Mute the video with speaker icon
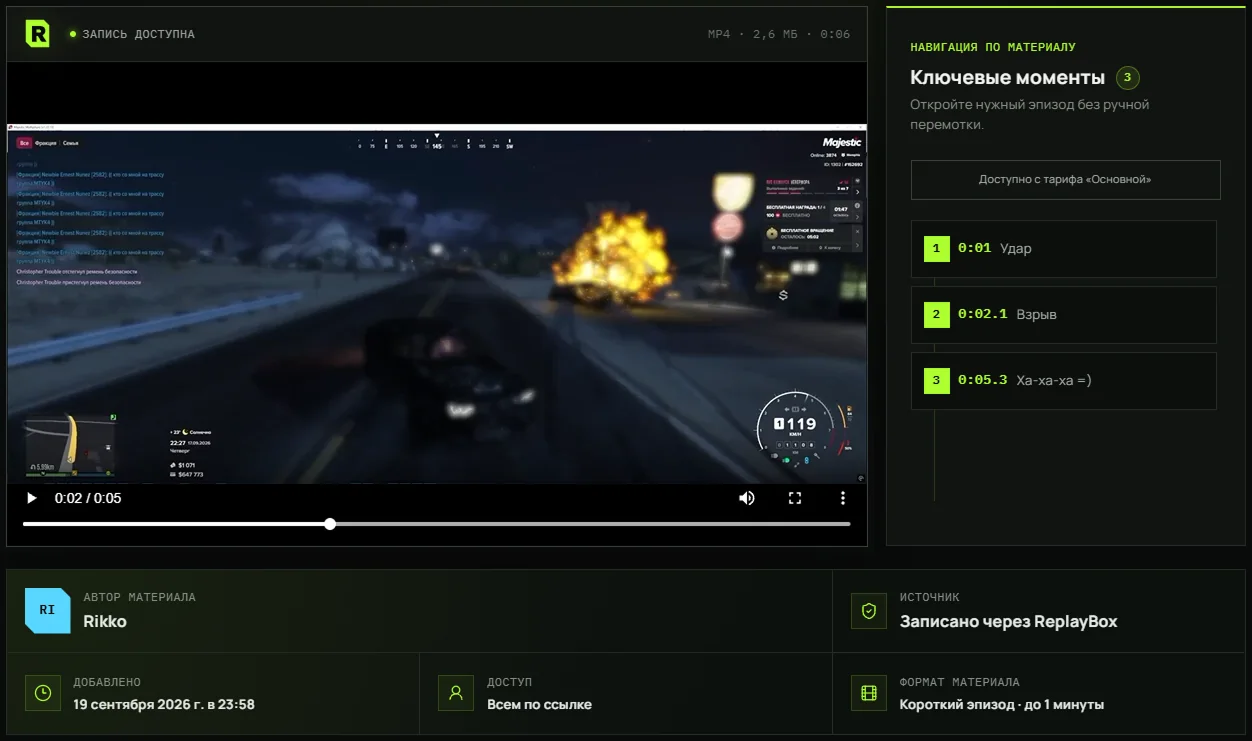The image size is (1252, 741). pyautogui.click(x=746, y=498)
